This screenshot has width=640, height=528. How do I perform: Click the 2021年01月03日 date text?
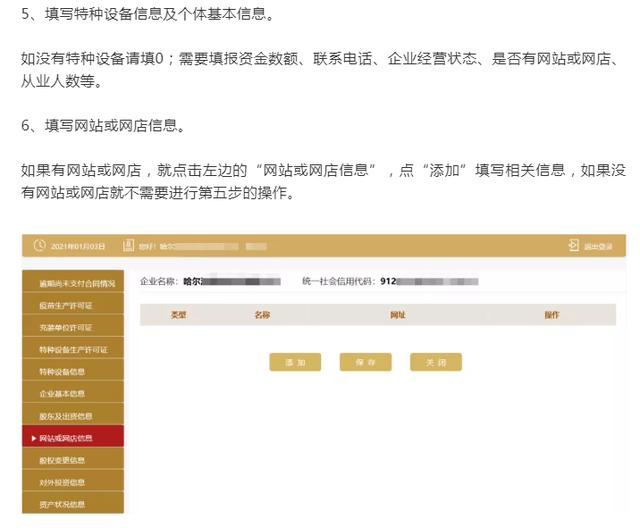click(x=78, y=246)
